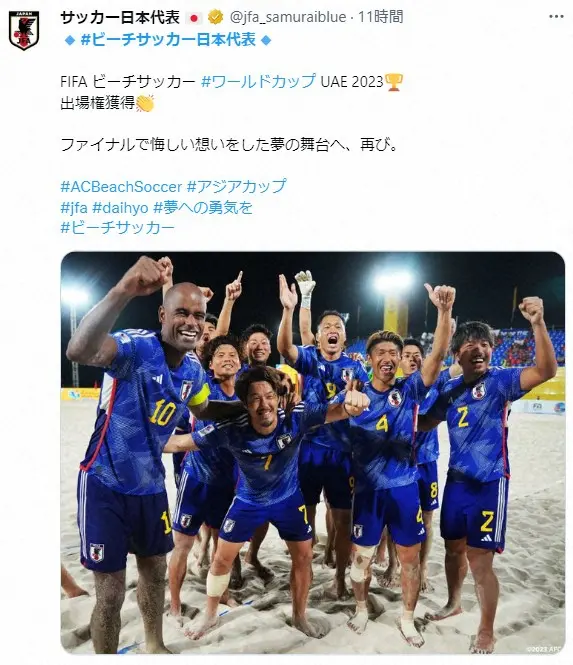Click the trophy emoji after UAE 2023

click(394, 82)
